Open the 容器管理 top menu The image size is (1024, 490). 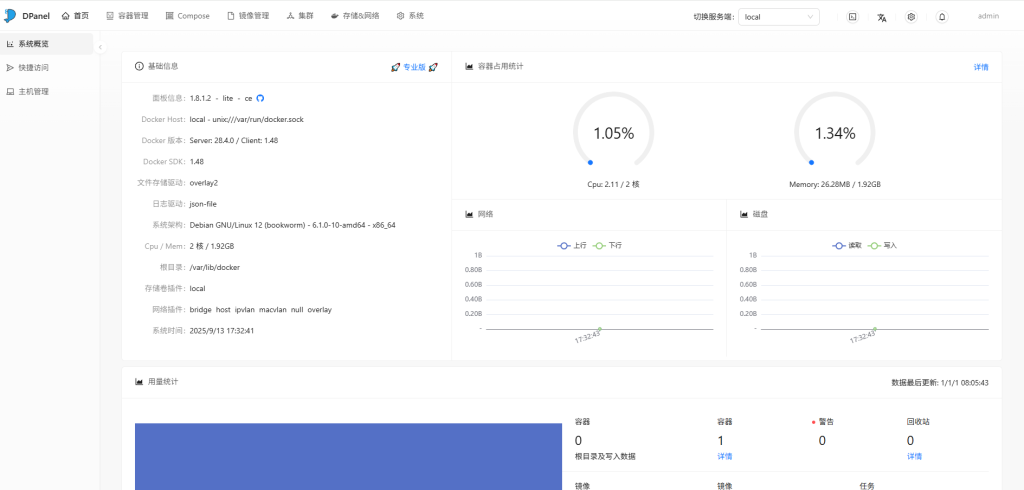tap(127, 16)
